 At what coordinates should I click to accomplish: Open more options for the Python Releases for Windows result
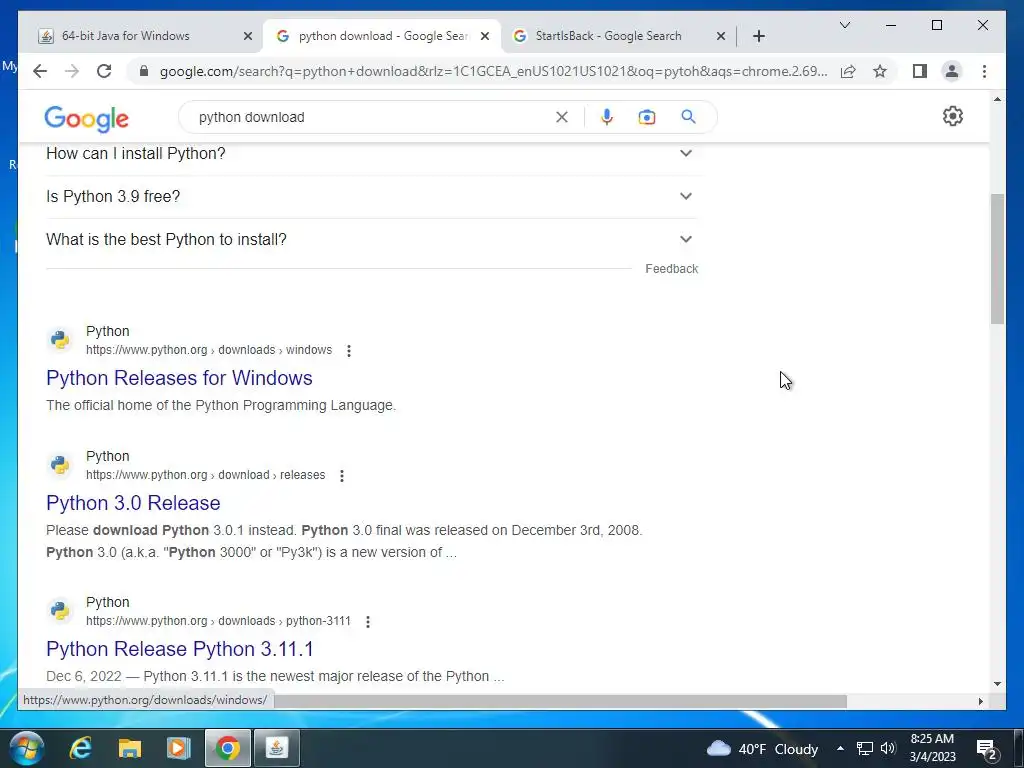point(349,351)
